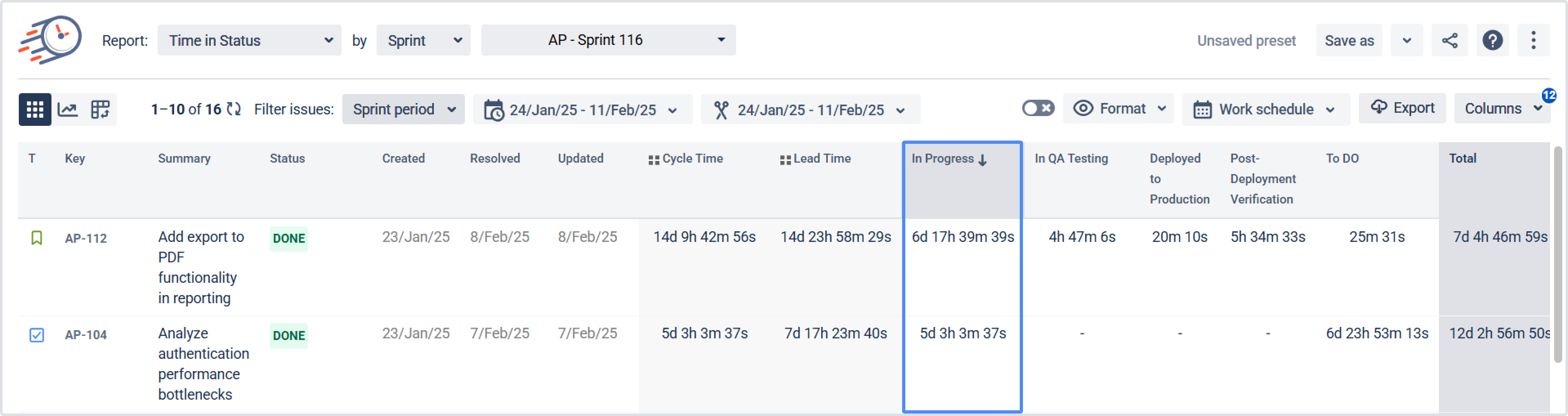Click the refresh data icon
Screen dimensions: 1568x416
(x=234, y=109)
